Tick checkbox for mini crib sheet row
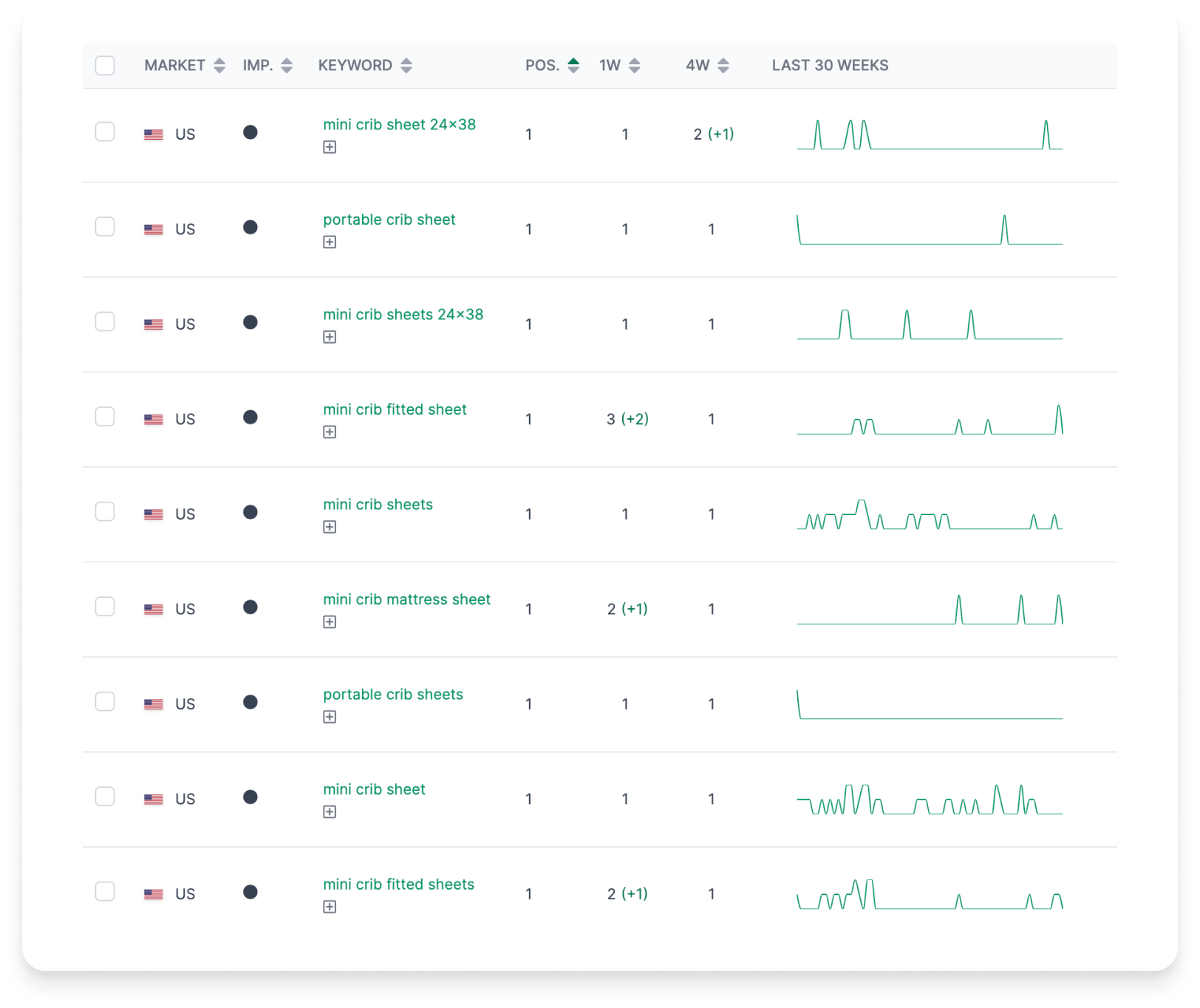This screenshot has height=1008, width=1200. tap(105, 797)
